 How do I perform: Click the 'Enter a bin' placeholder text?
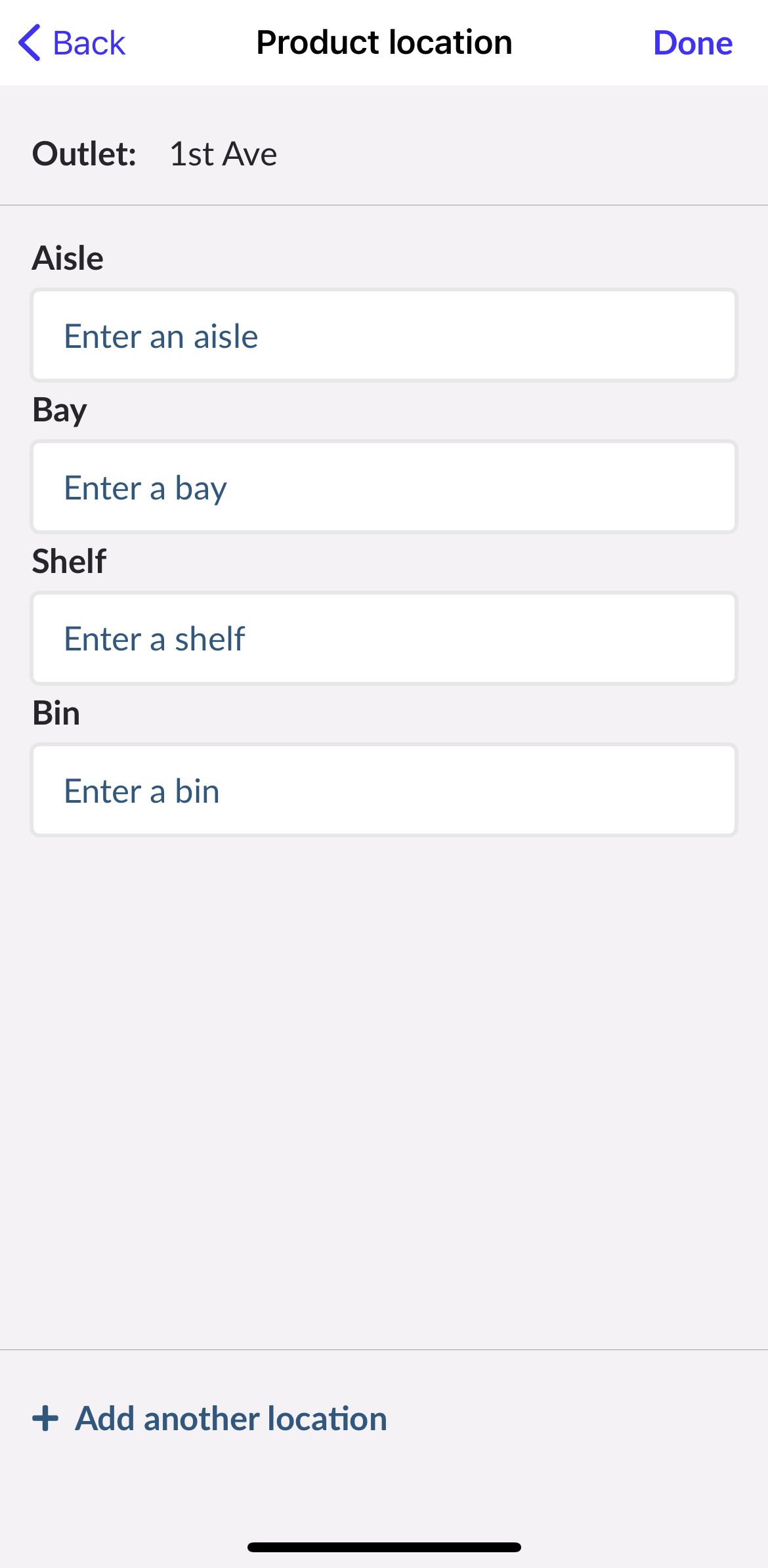click(142, 791)
